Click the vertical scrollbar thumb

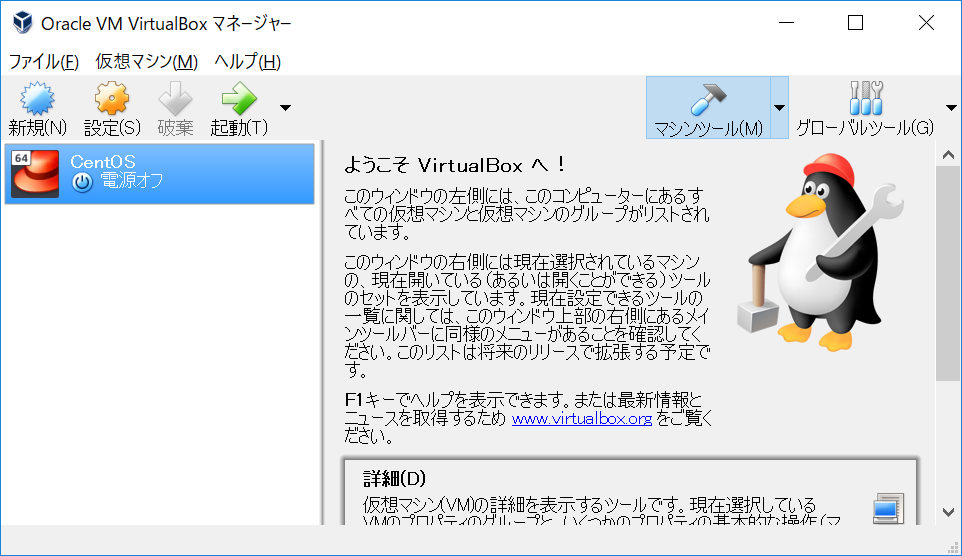tap(949, 273)
